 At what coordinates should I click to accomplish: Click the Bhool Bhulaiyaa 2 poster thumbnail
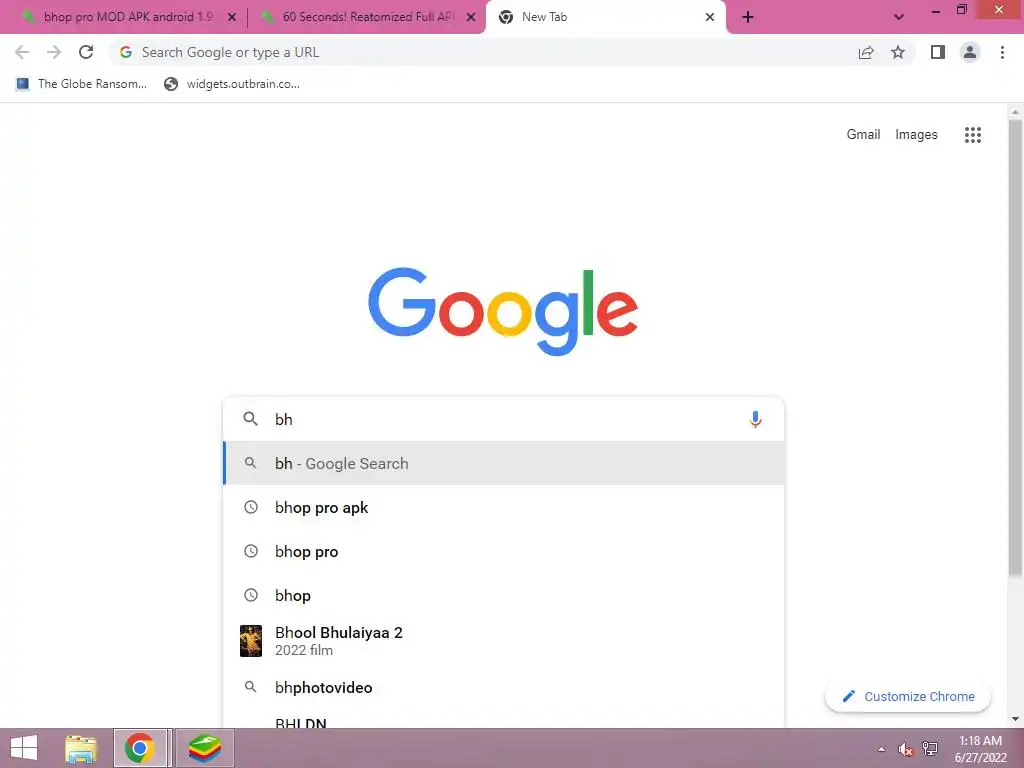click(x=251, y=641)
